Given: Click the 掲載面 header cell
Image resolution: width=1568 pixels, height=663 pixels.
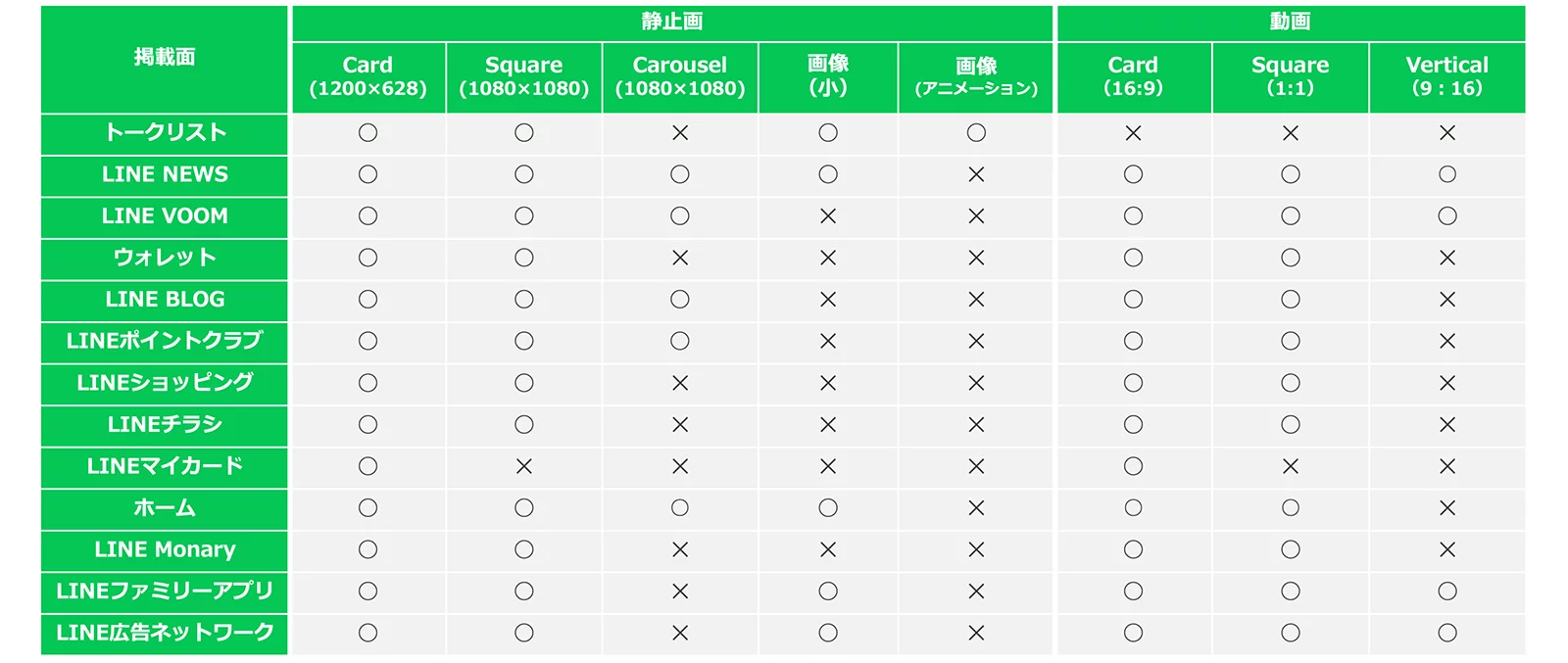Looking at the screenshot, I should point(165,59).
